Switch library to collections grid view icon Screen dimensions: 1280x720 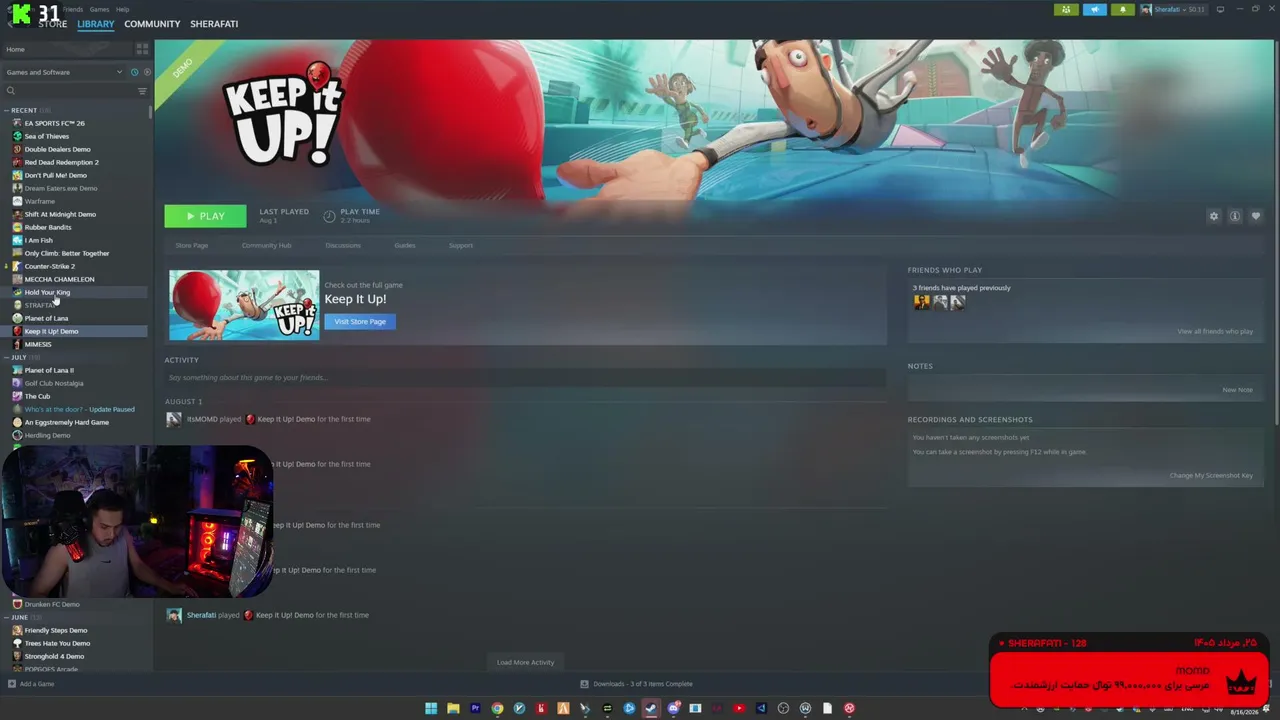142,49
